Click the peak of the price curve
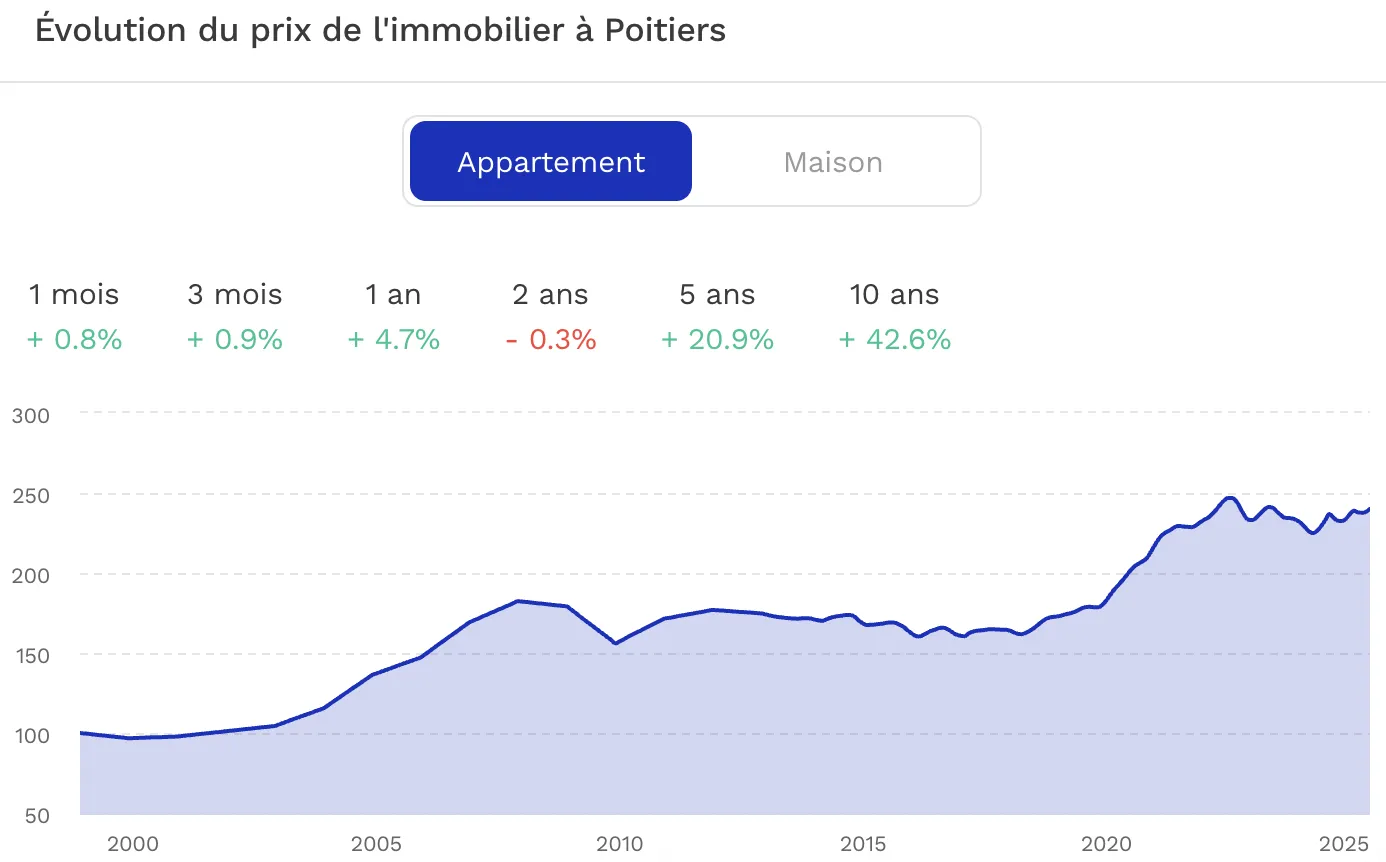1386x862 pixels. point(1230,496)
